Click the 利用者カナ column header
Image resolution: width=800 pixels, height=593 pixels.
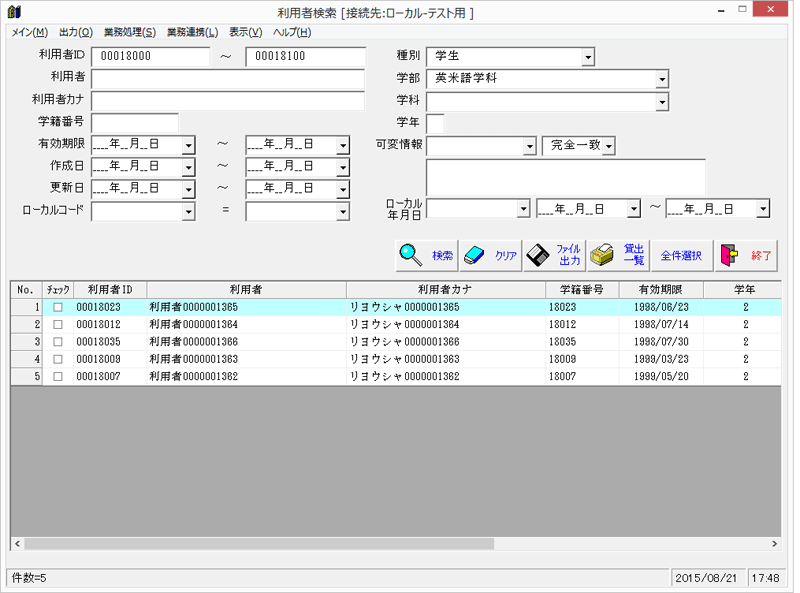point(445,290)
